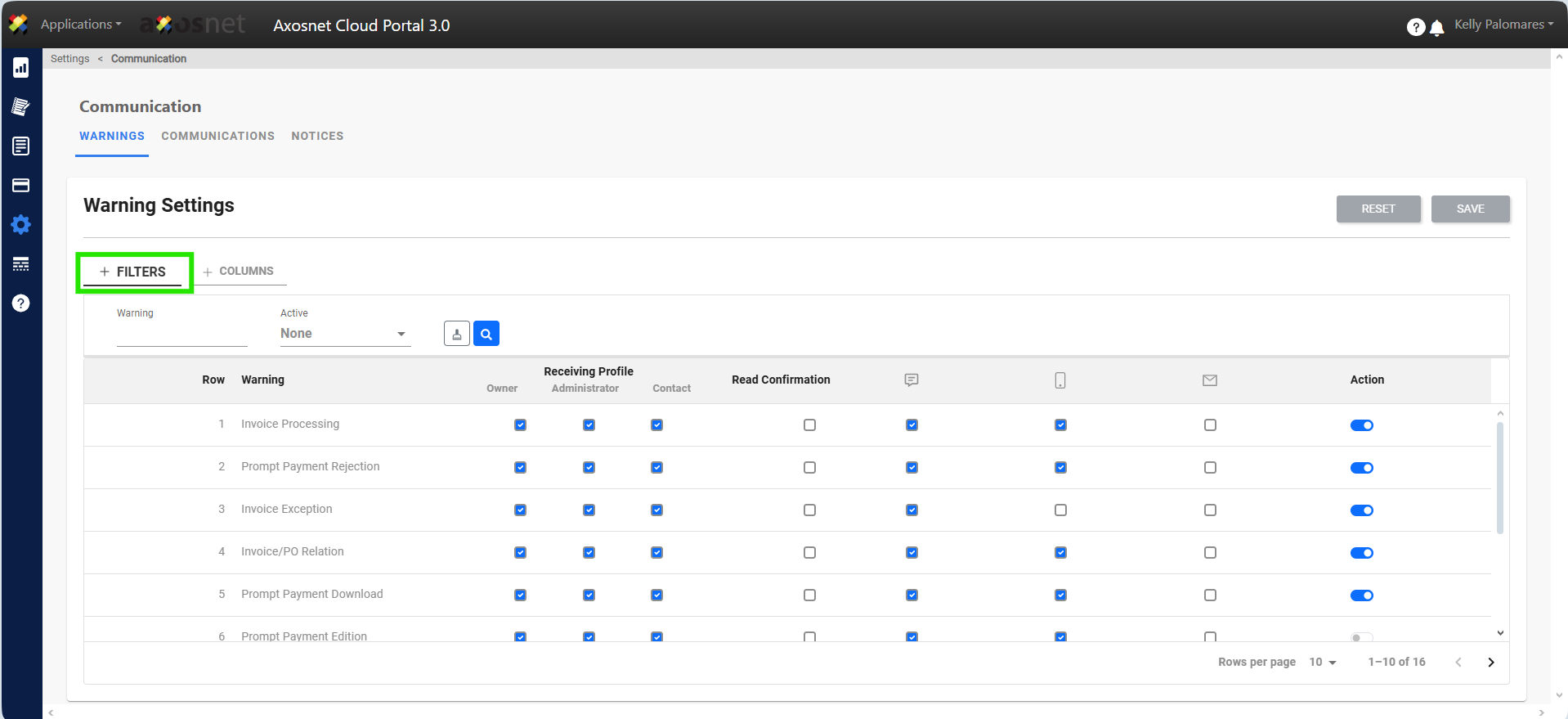This screenshot has width=1568, height=719.
Task: Click the blue search filter button
Action: tap(486, 334)
